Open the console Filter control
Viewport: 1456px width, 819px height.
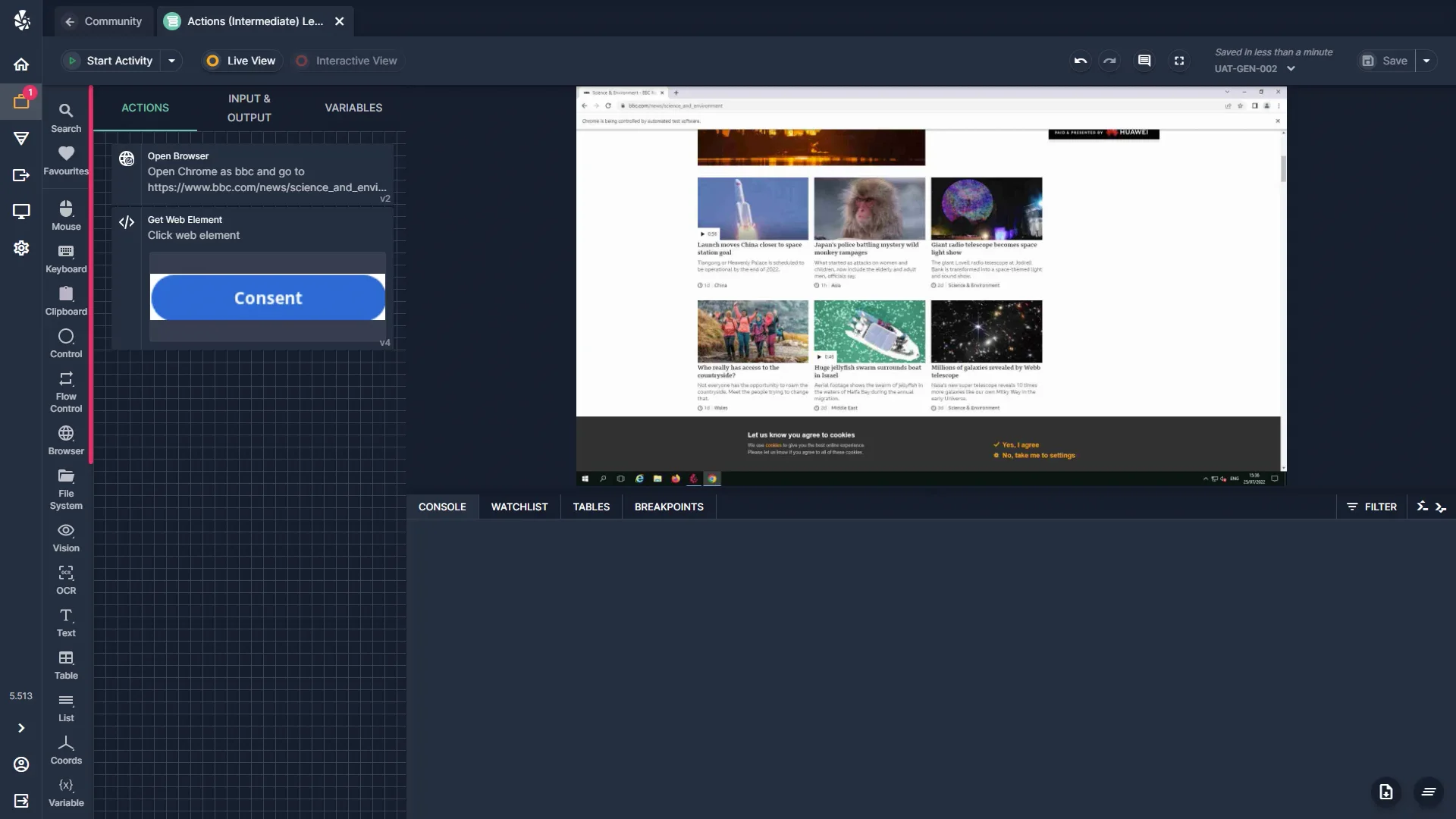[1371, 507]
